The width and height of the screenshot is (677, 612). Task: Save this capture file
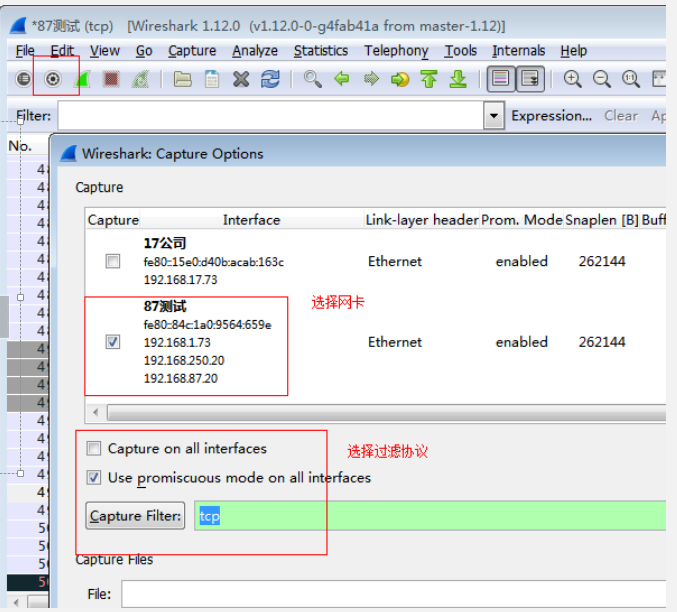click(212, 79)
